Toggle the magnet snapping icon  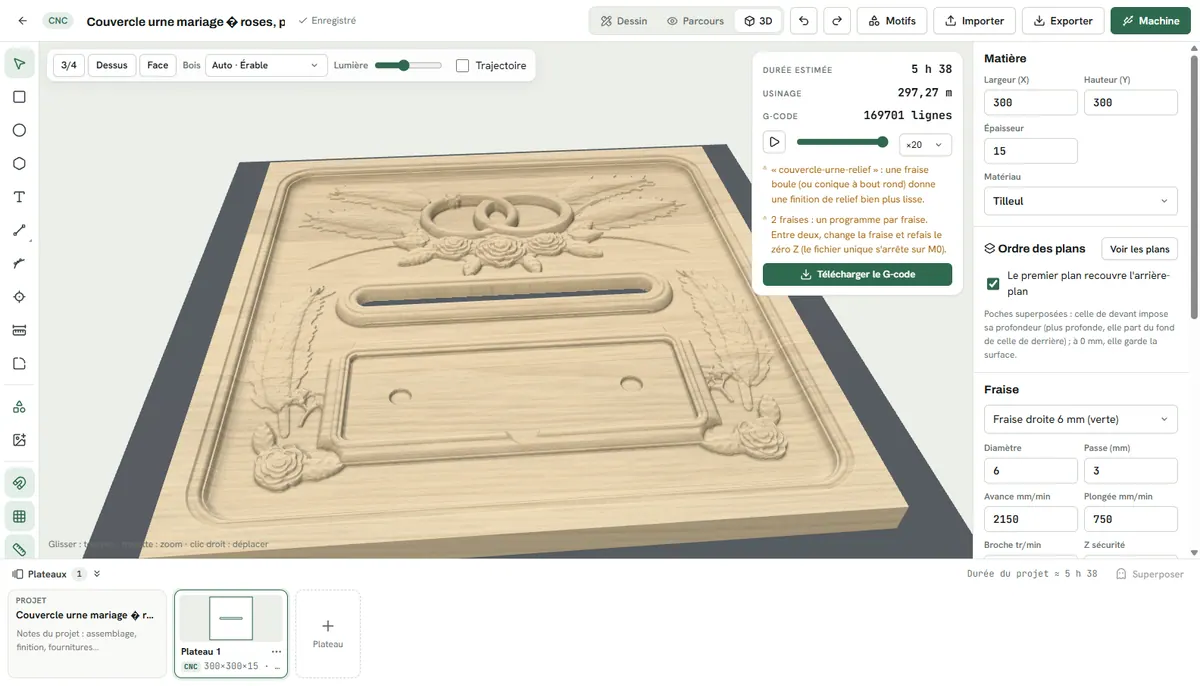(19, 483)
